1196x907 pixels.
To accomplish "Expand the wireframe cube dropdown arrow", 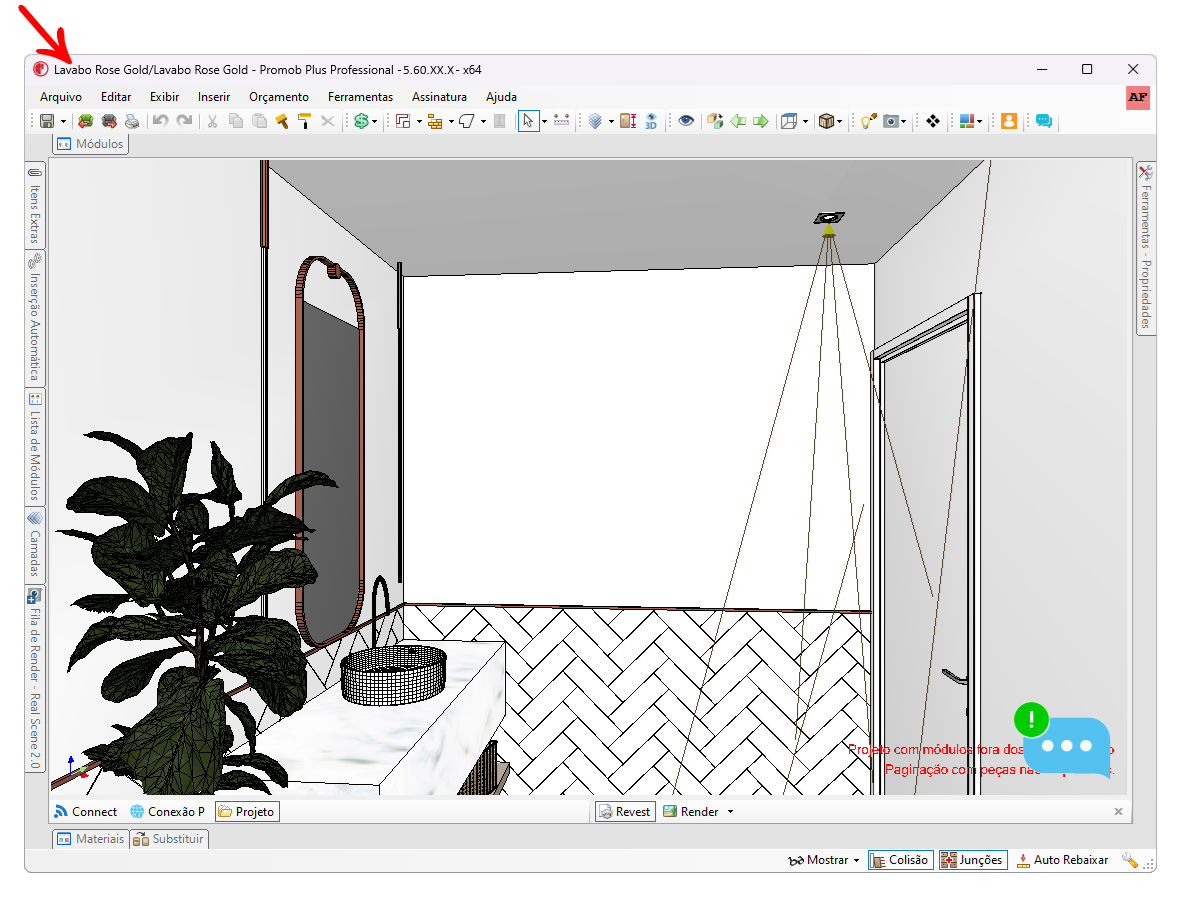I will coord(805,121).
